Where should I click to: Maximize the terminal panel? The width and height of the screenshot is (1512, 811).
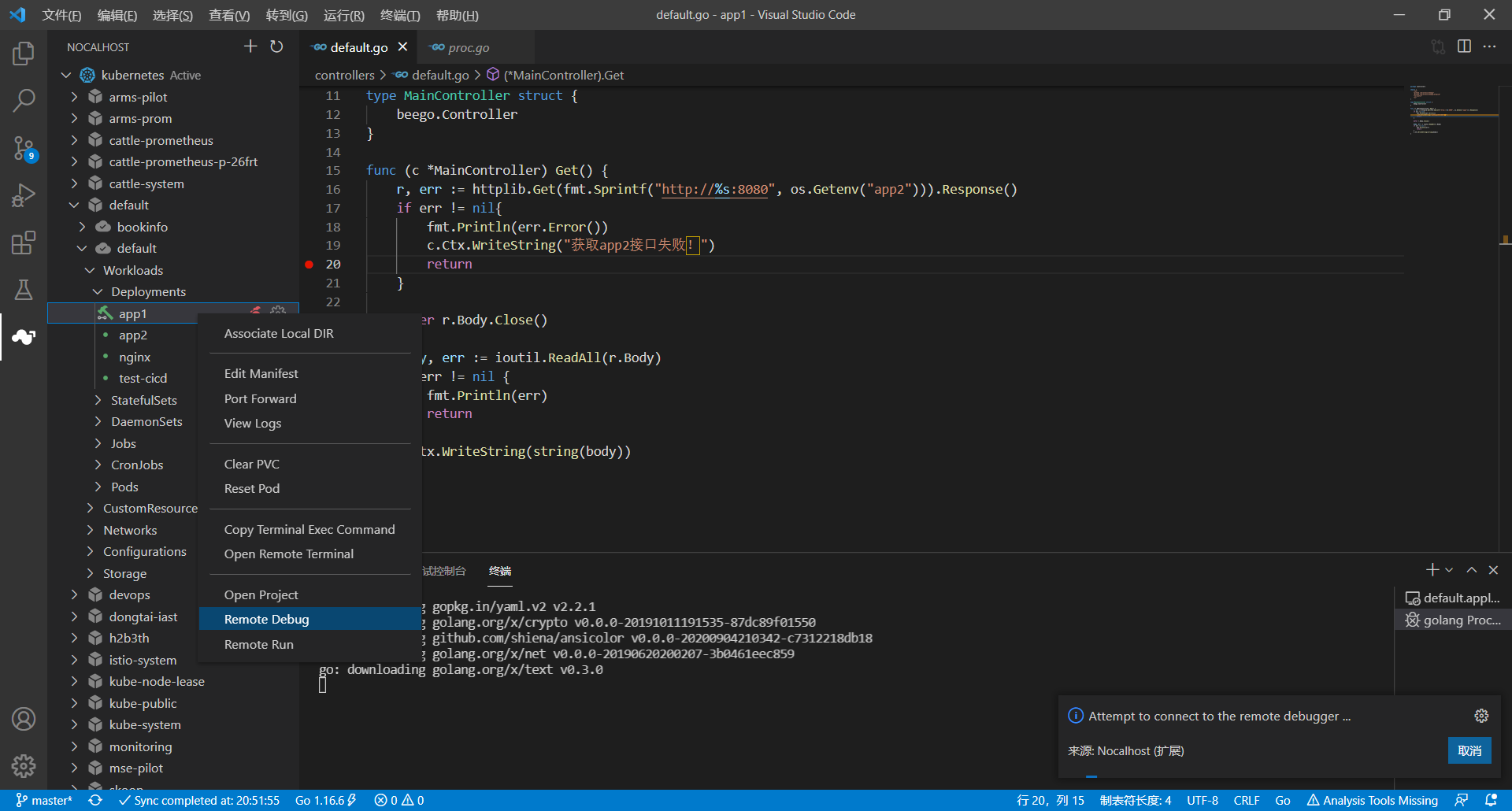pos(1471,569)
